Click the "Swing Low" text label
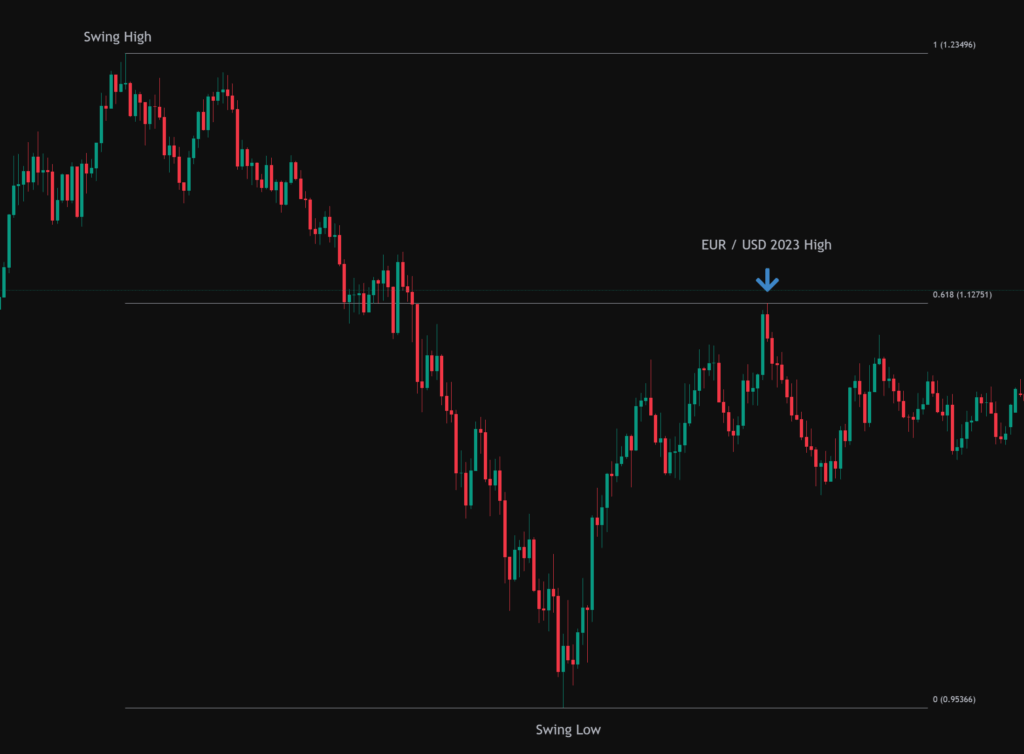The width and height of the screenshot is (1024, 754). pyautogui.click(x=568, y=730)
